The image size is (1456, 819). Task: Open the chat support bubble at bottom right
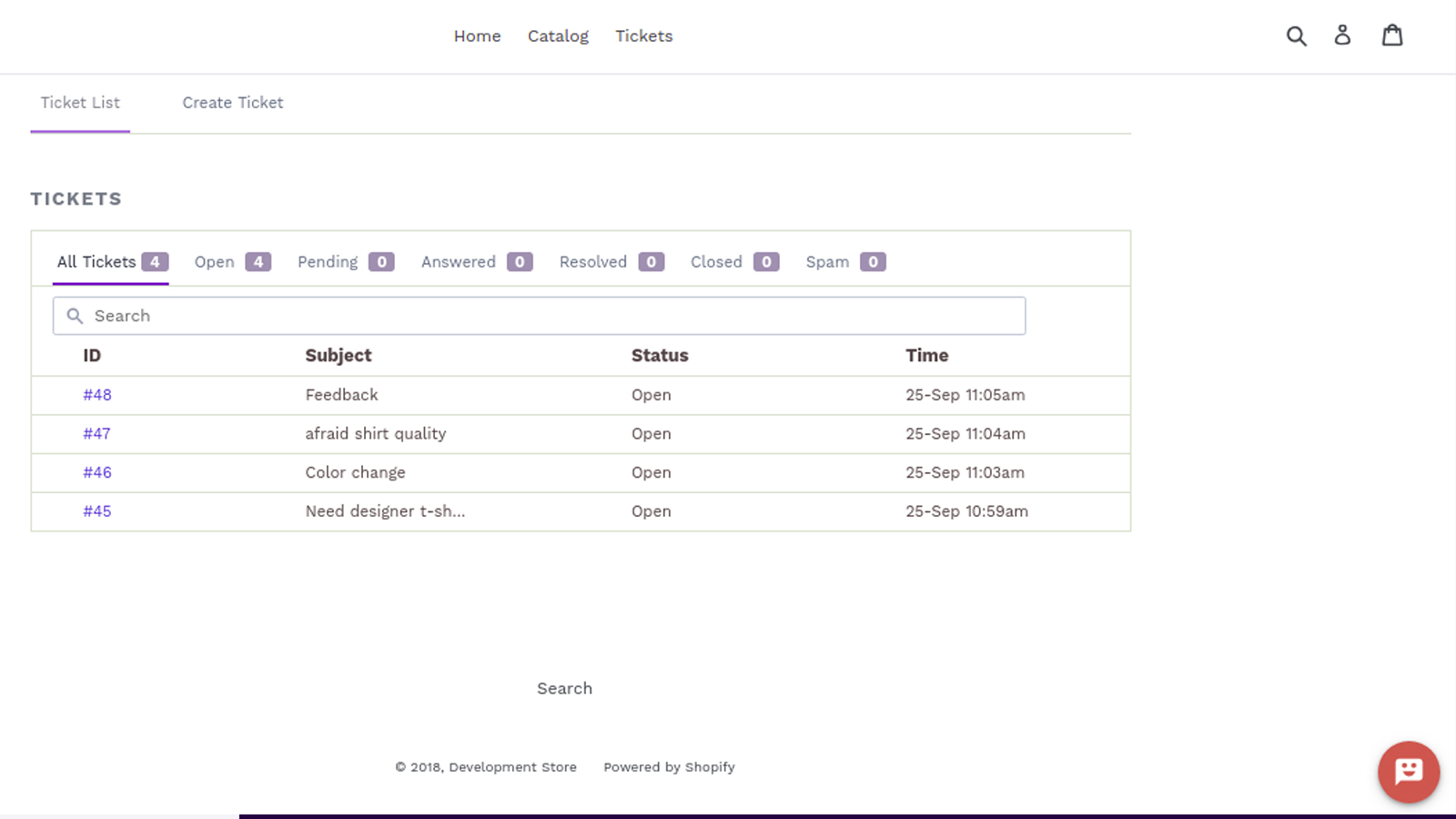point(1408,773)
